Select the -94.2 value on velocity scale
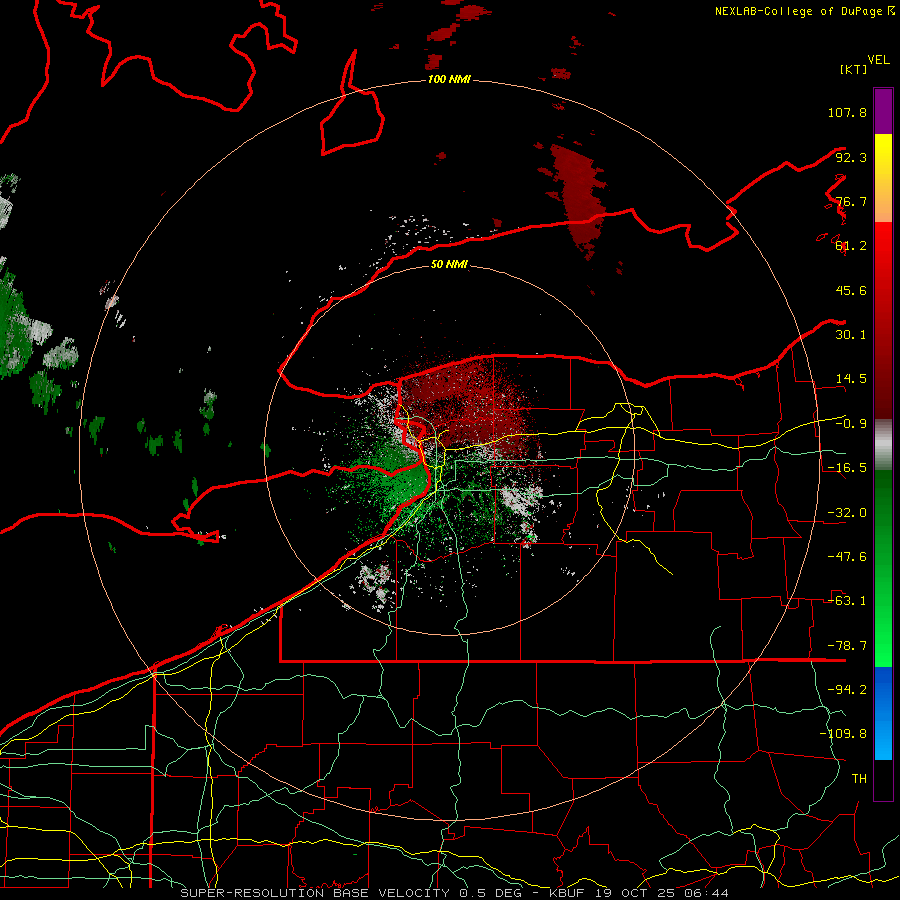 coord(847,689)
